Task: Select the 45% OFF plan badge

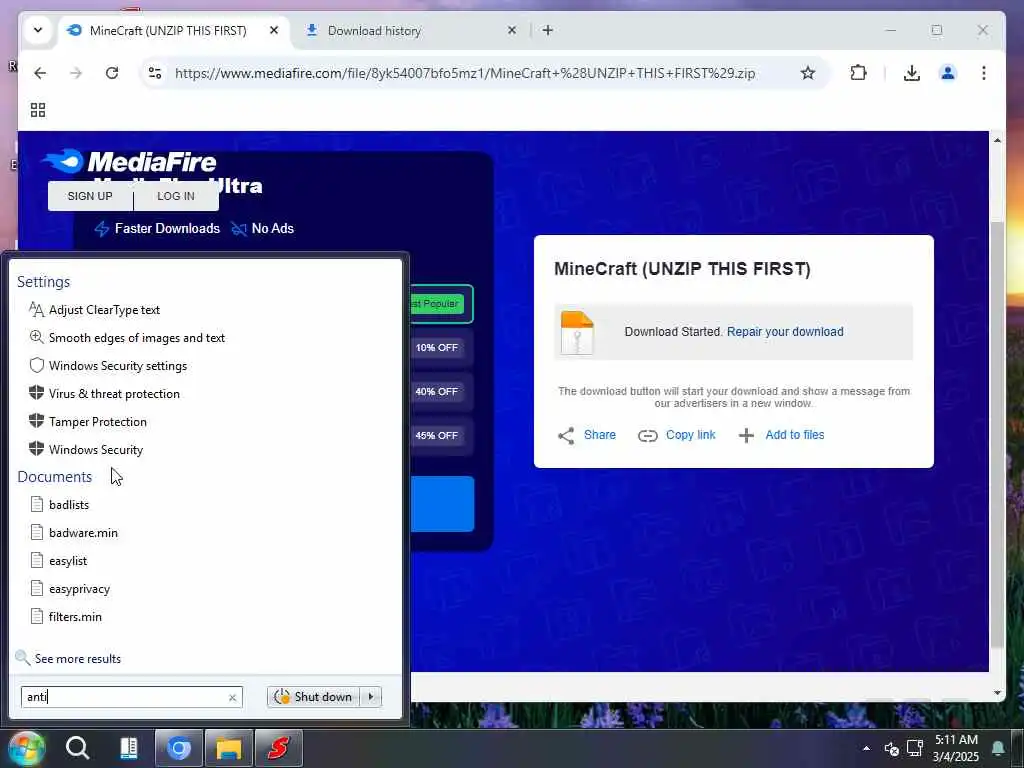Action: pyautogui.click(x=437, y=435)
